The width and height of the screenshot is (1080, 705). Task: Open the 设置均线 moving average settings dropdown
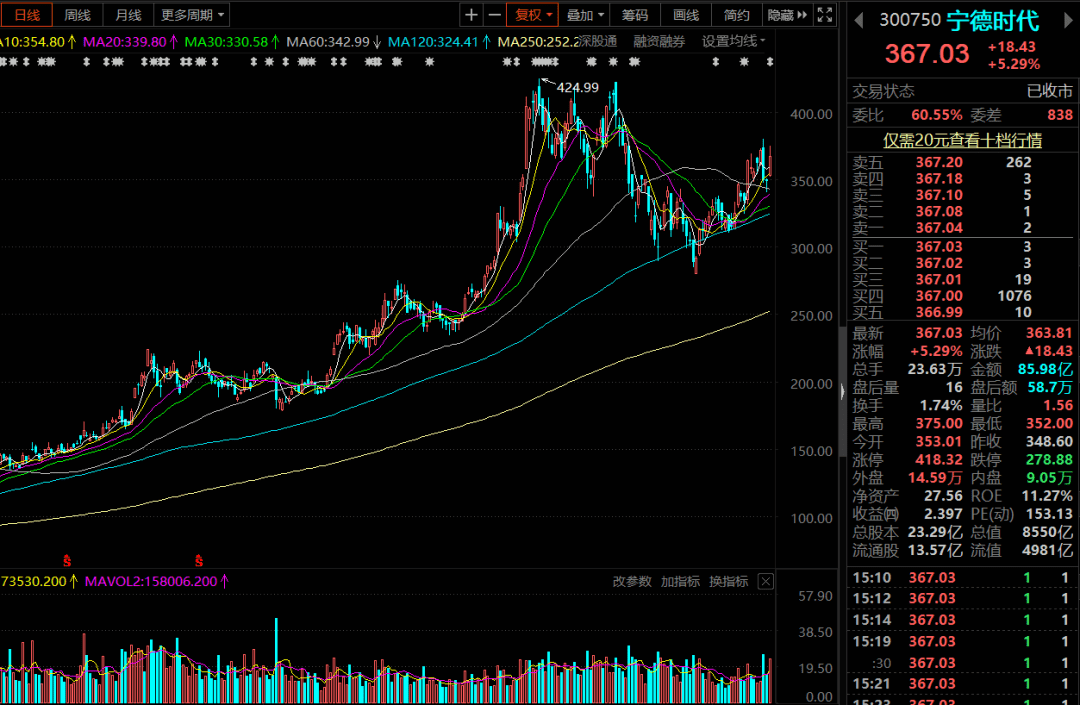(733, 41)
